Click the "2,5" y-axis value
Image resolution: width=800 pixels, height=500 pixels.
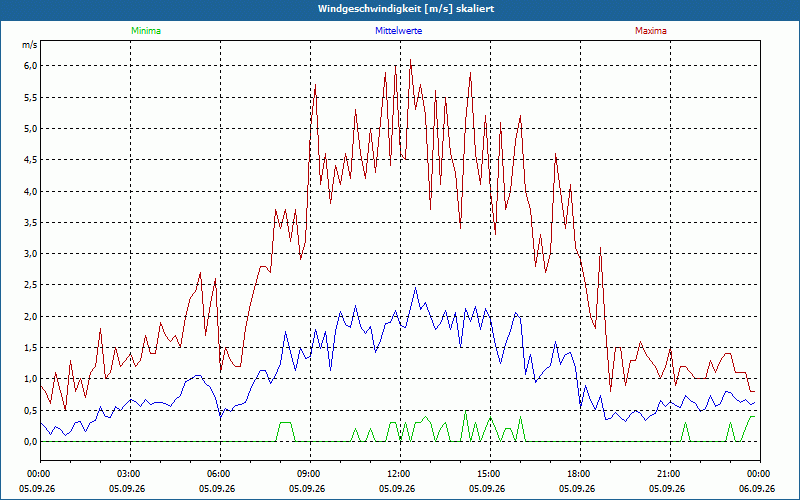pos(31,285)
